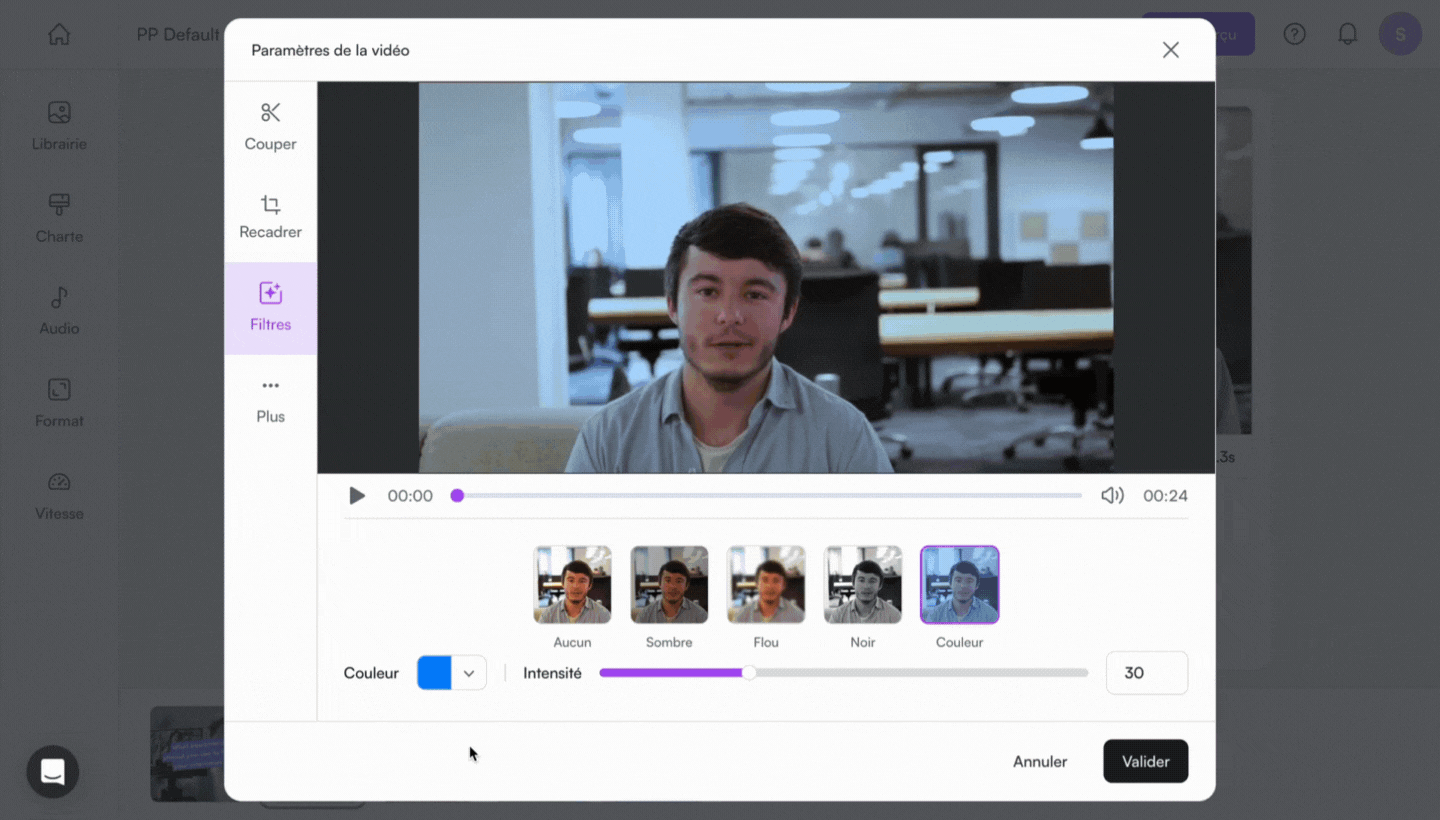The width and height of the screenshot is (1440, 820).
Task: Click Annuler to cancel changes
Action: [1040, 762]
